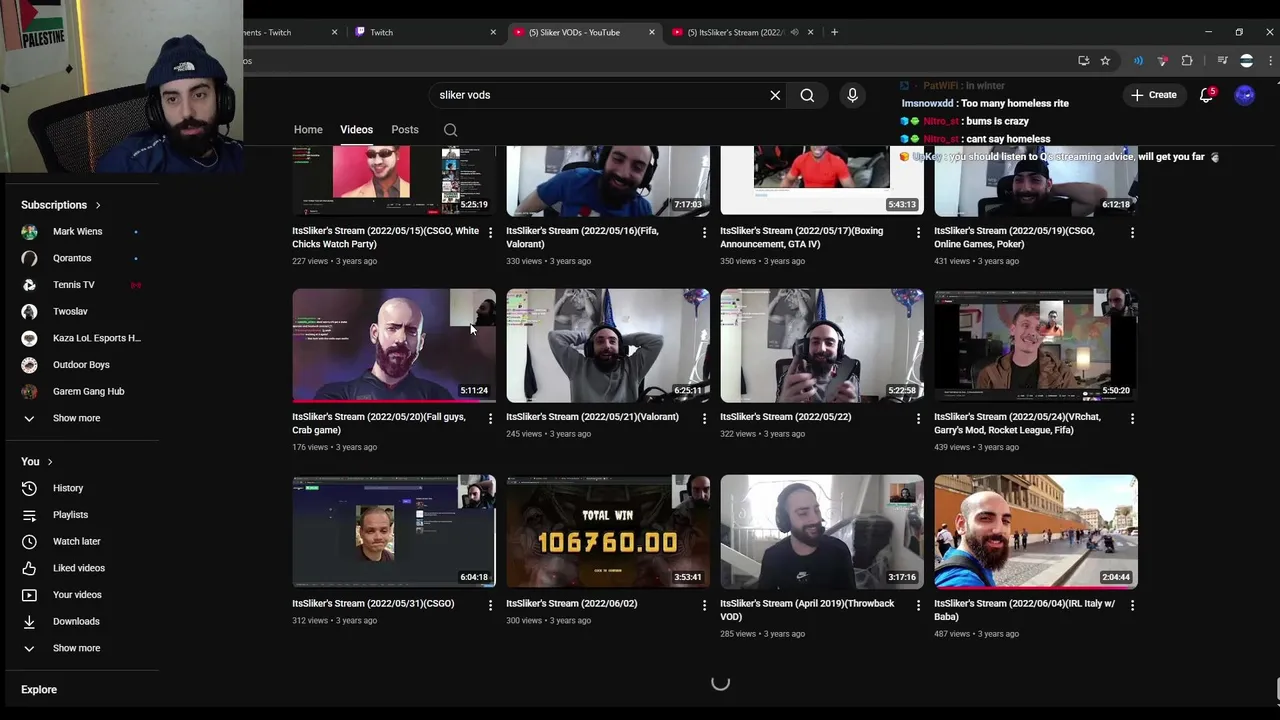Open options for 2022/05/21 Valorant video
Viewport: 1280px width, 720px height.
click(x=704, y=419)
